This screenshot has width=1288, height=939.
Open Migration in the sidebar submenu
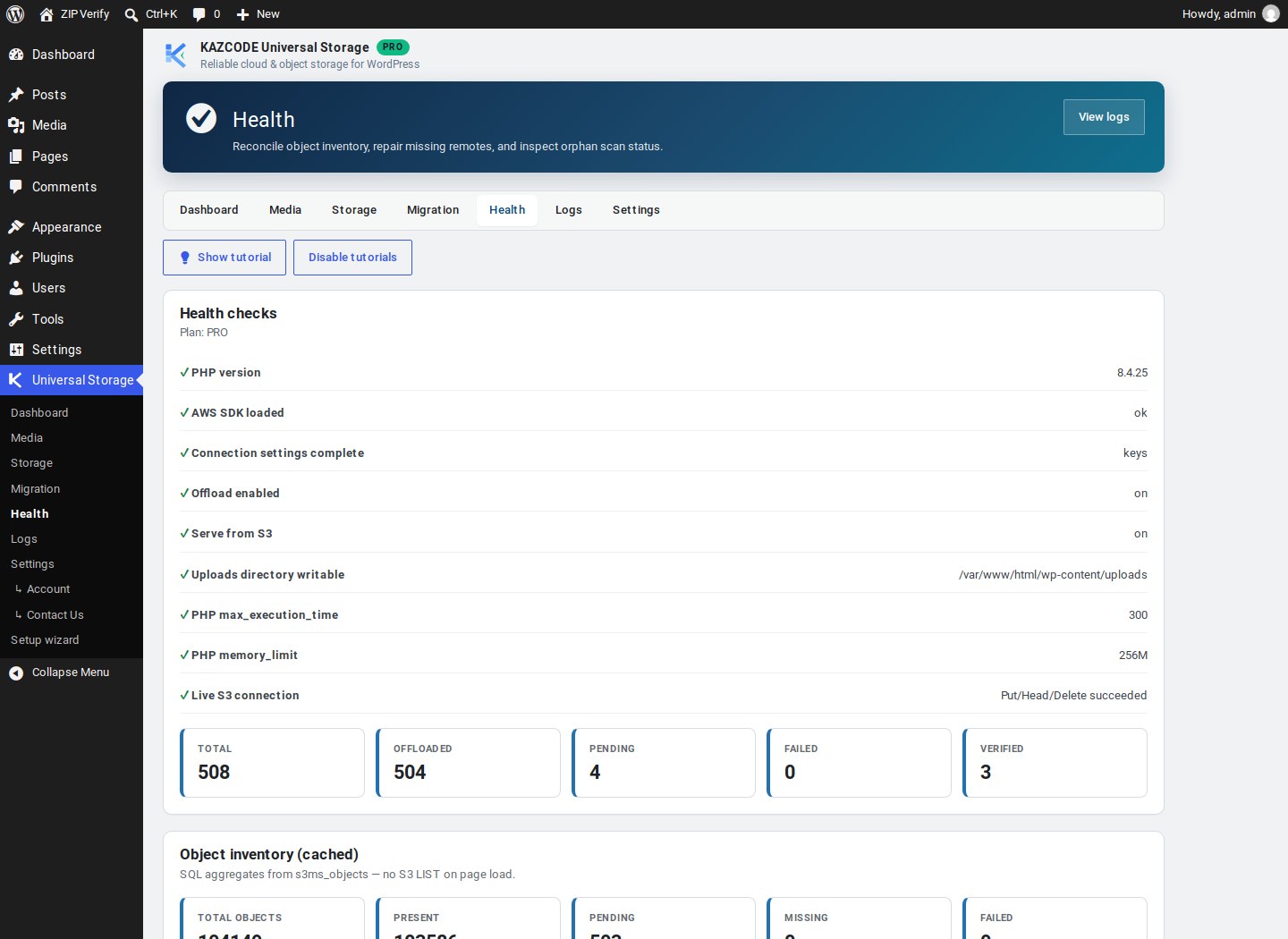(x=36, y=489)
